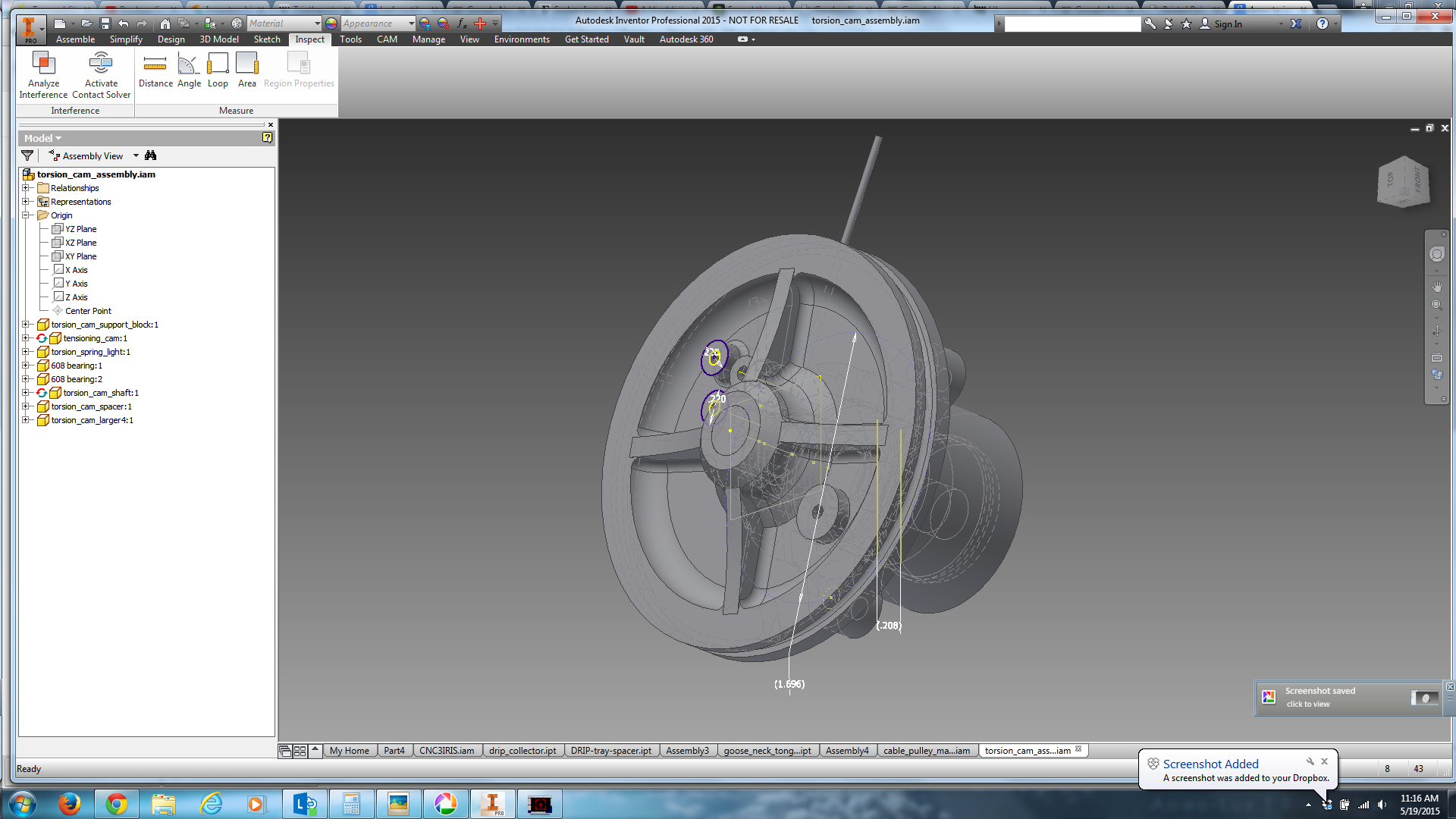Viewport: 1456px width, 819px height.
Task: View the saved screenshot notification
Action: tap(1348, 698)
